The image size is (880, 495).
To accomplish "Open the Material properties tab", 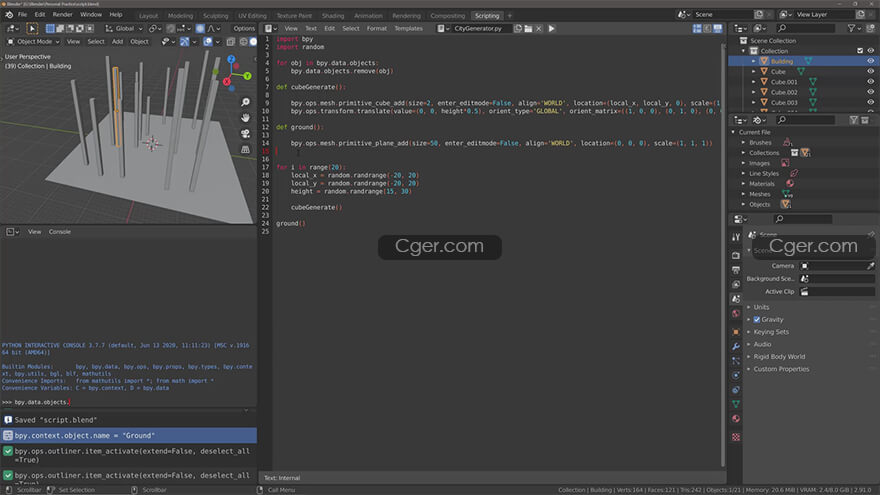I will (736, 419).
